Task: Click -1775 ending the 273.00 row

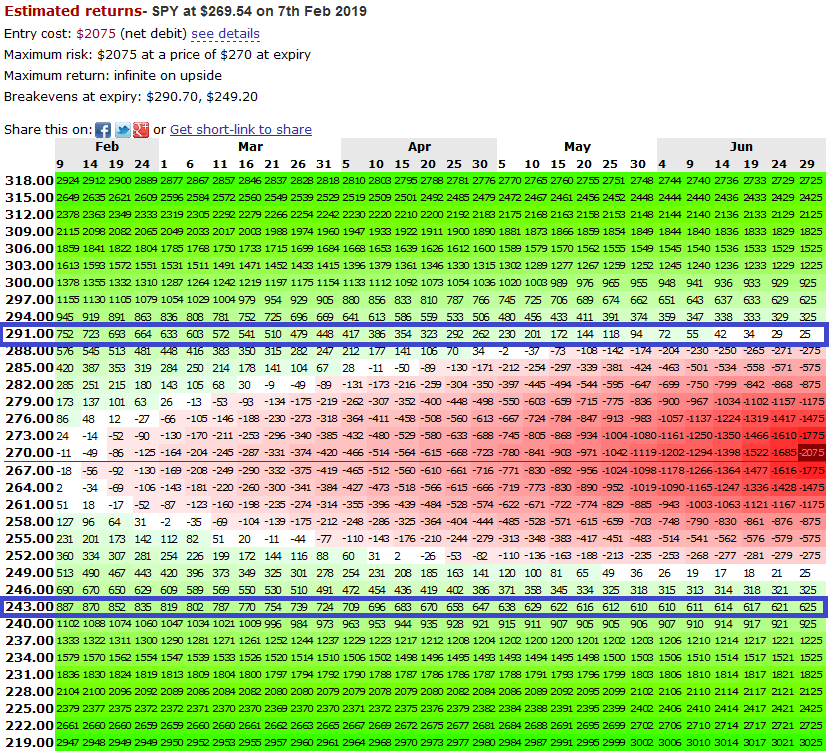Action: point(811,436)
